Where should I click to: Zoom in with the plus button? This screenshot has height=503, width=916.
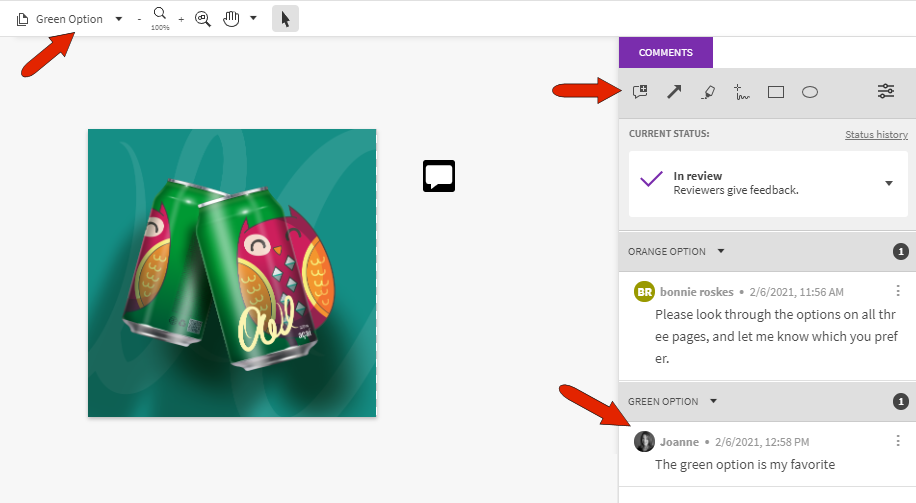tap(181, 19)
